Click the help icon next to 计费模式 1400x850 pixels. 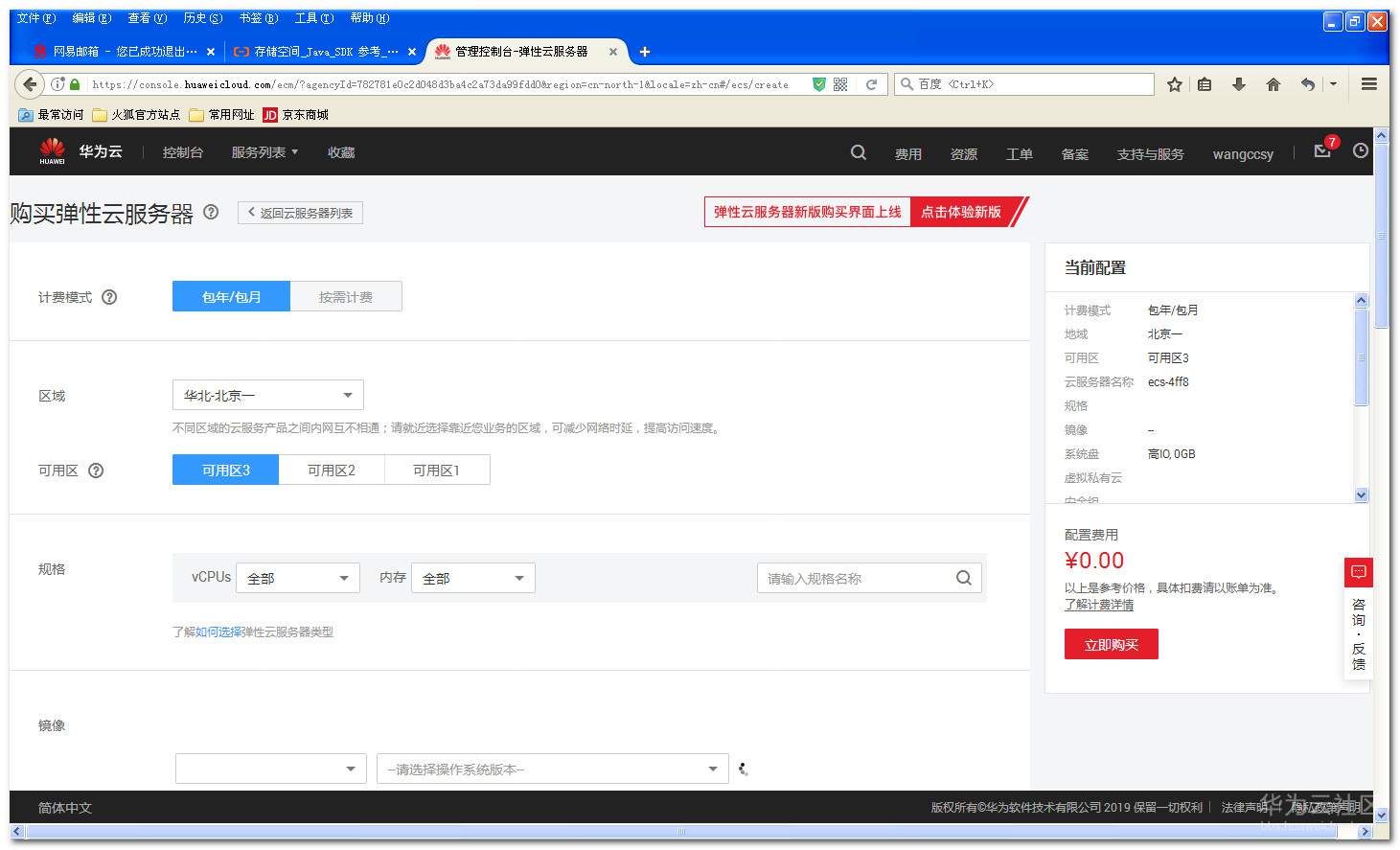pyautogui.click(x=109, y=297)
